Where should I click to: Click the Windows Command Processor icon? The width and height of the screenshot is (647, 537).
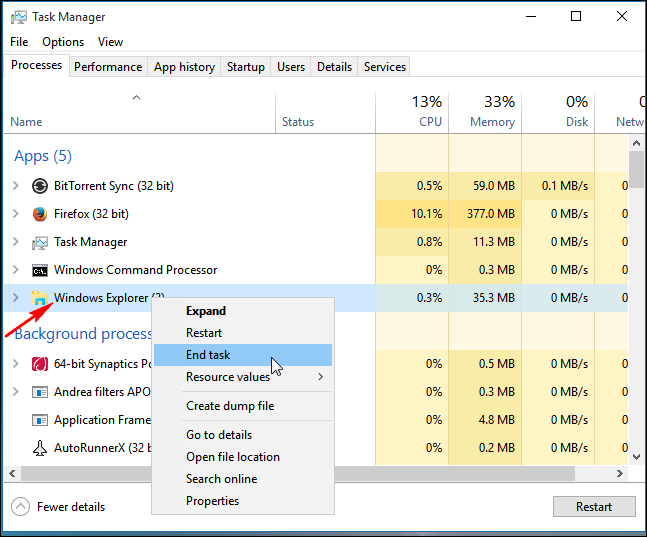[40, 270]
